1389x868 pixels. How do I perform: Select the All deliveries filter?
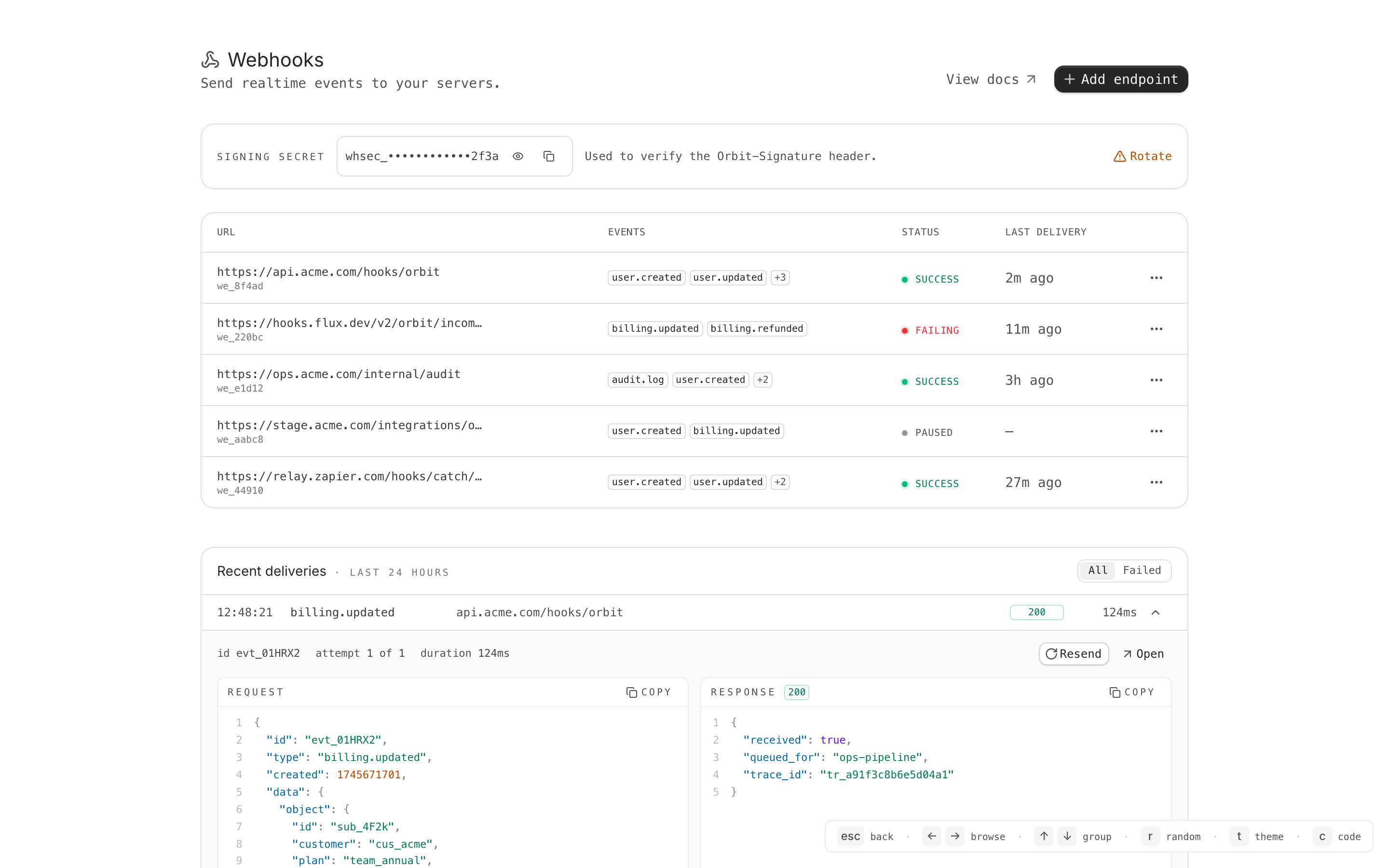coord(1097,570)
